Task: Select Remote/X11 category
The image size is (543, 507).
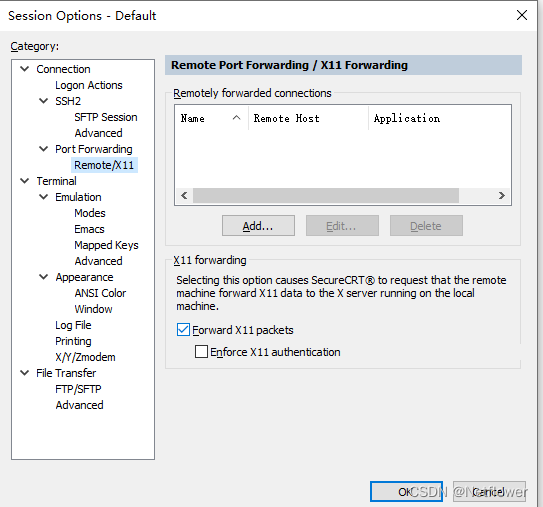Action: (x=104, y=165)
